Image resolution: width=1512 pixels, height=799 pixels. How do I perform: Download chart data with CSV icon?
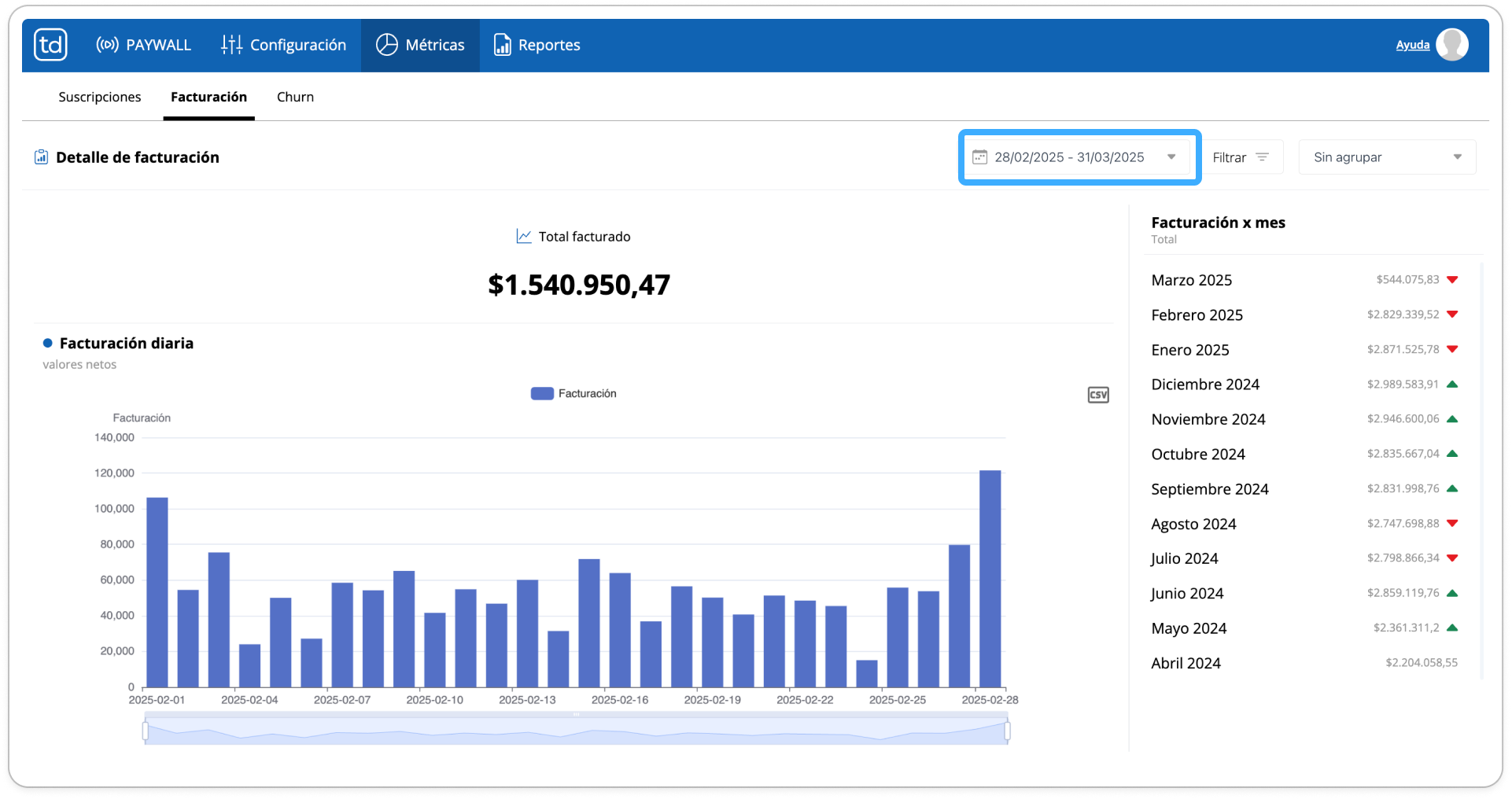click(1098, 395)
